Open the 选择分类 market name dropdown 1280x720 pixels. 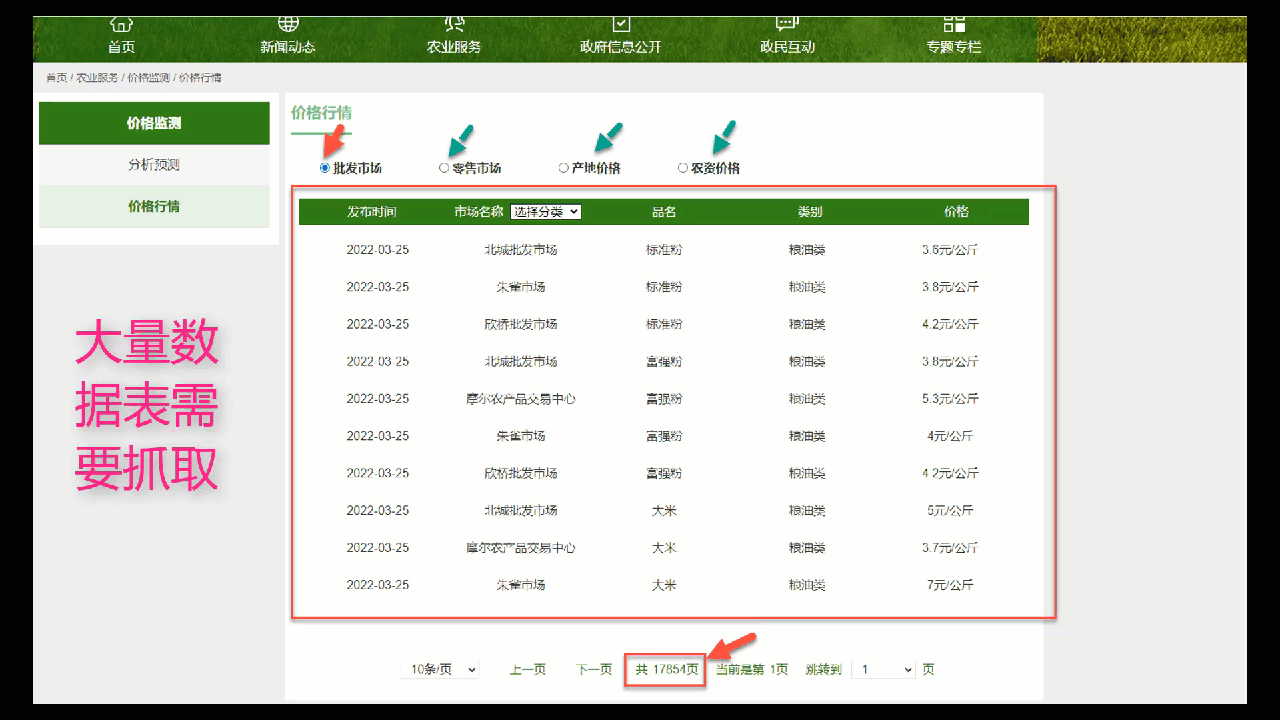(545, 212)
